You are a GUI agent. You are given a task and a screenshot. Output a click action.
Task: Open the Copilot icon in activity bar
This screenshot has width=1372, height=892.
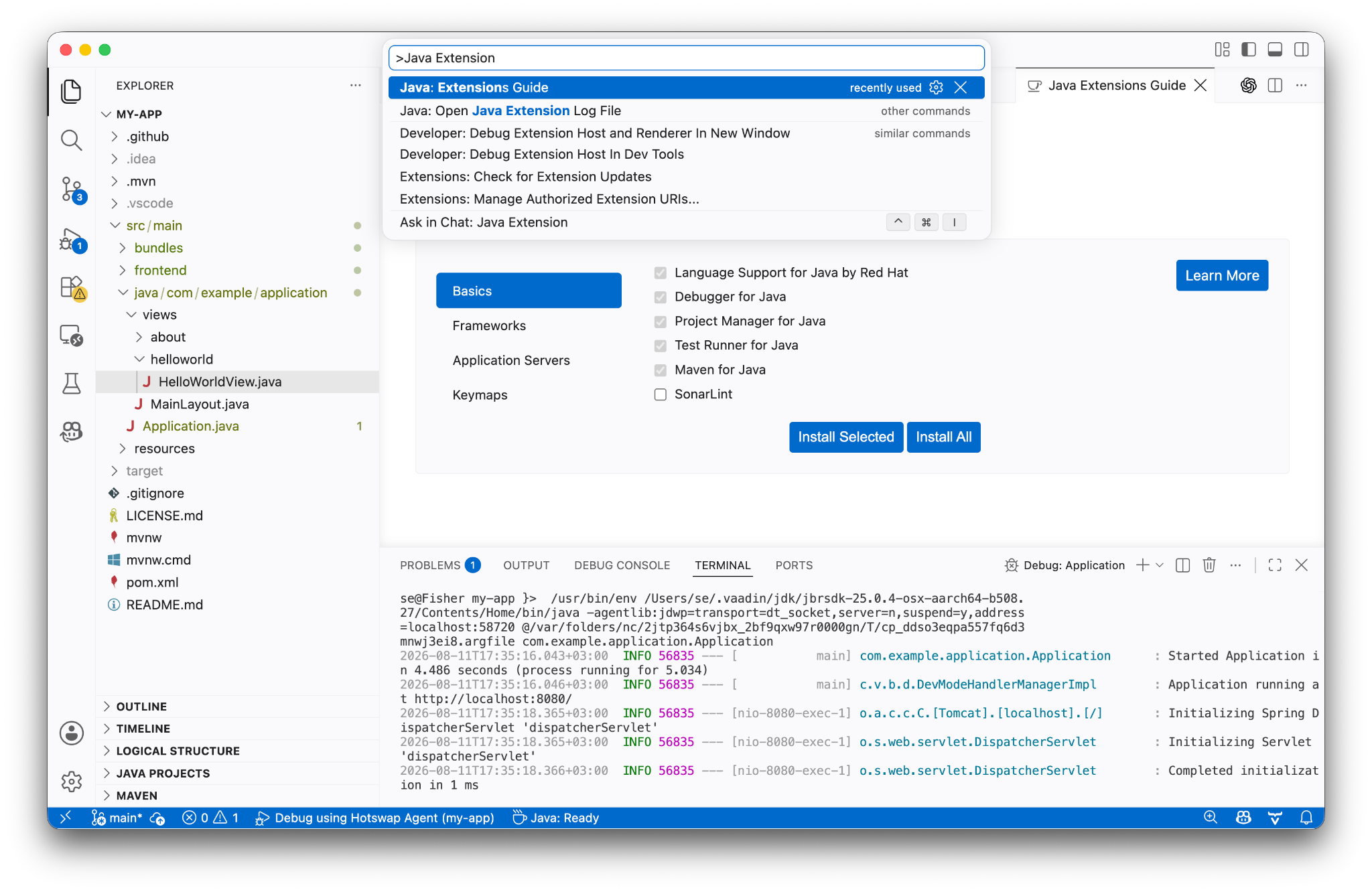pos(71,431)
